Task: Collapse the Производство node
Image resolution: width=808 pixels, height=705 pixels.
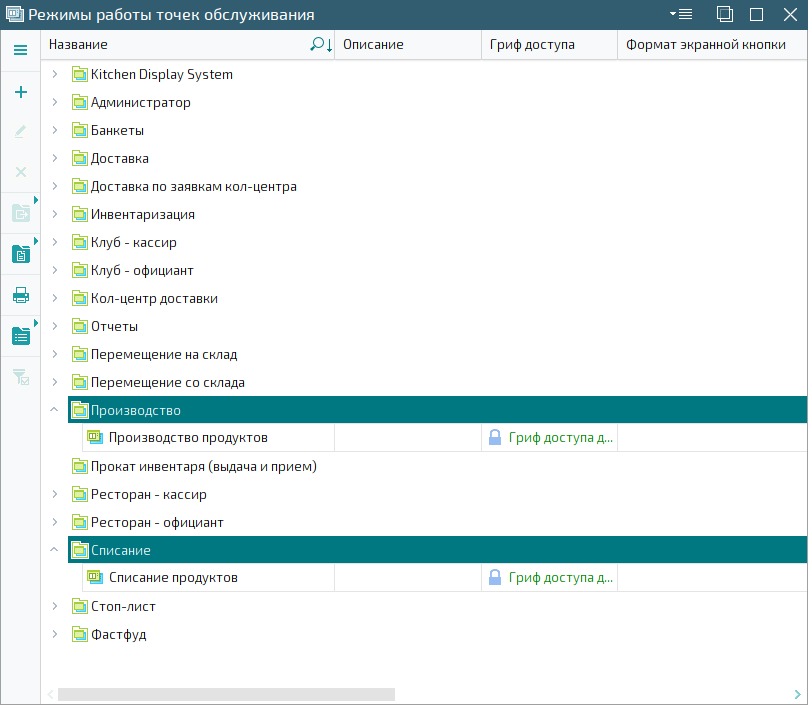Action: point(54,410)
